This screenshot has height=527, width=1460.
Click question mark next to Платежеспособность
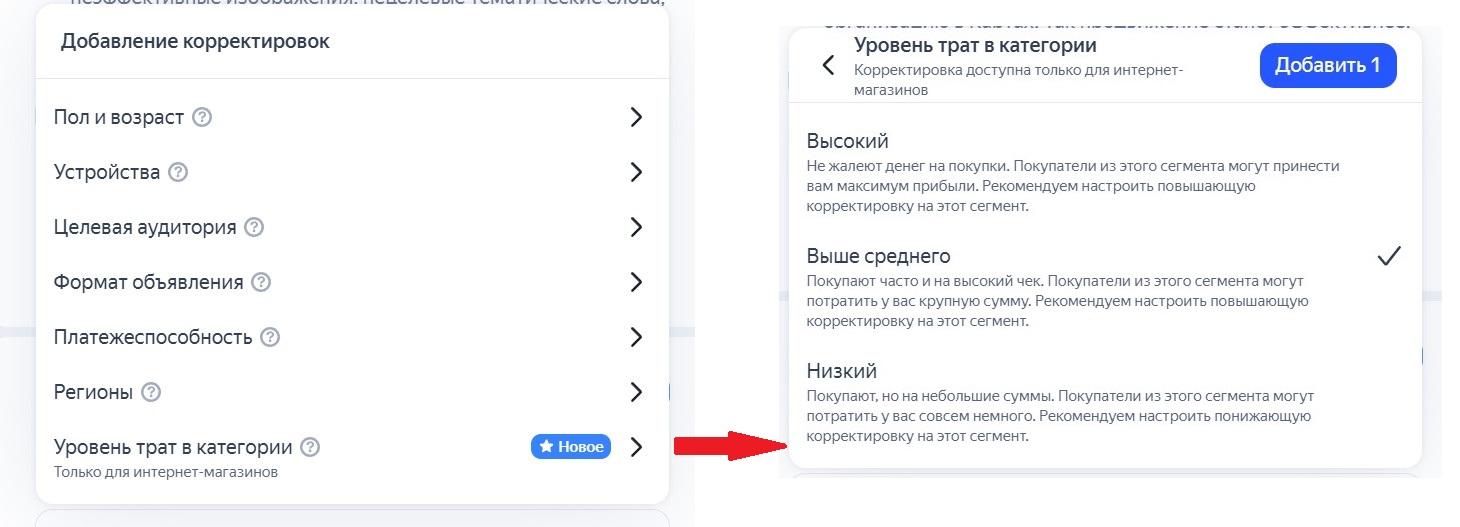(x=270, y=337)
